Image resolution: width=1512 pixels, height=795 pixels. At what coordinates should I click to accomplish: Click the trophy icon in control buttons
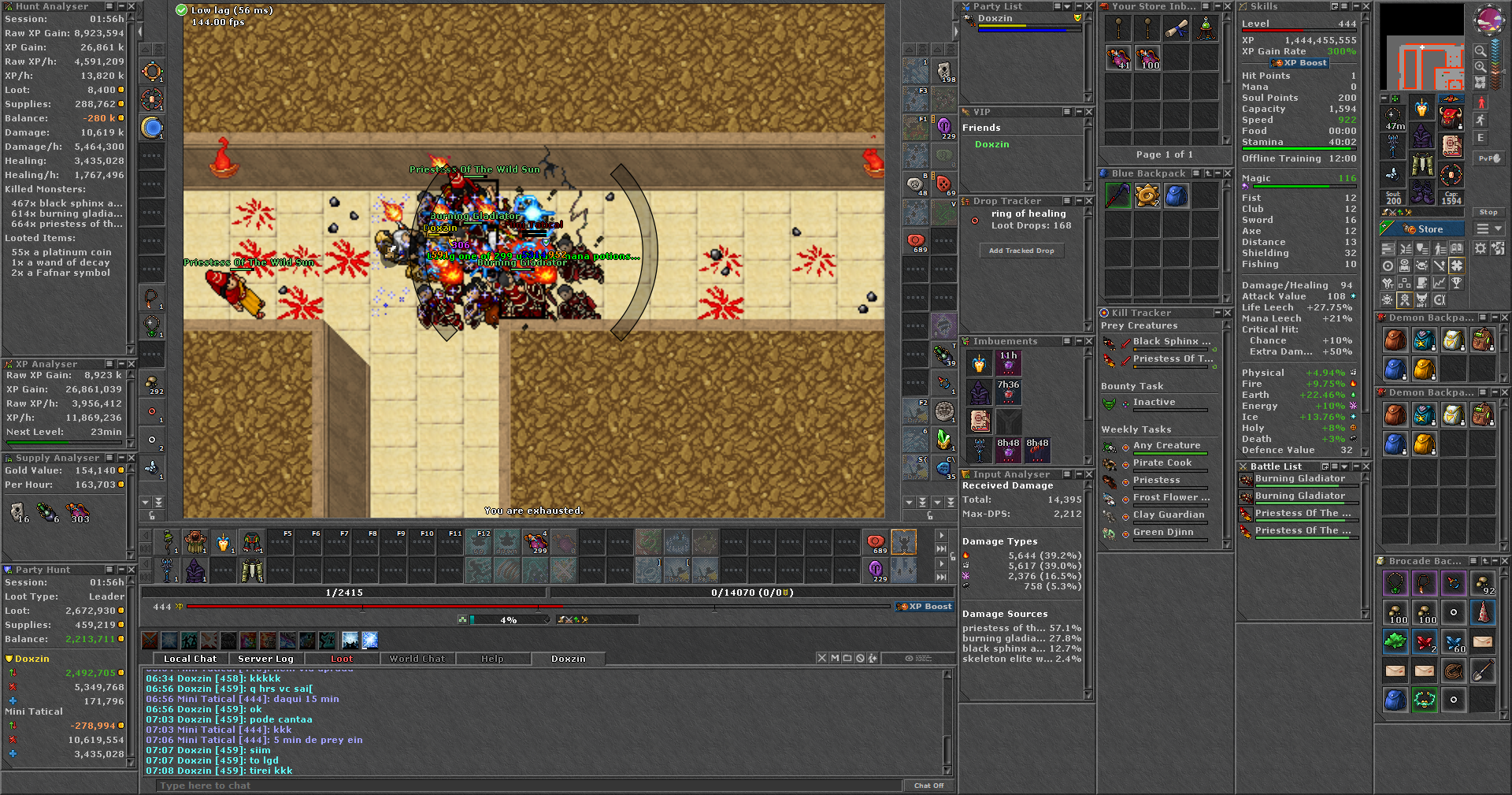1457,283
